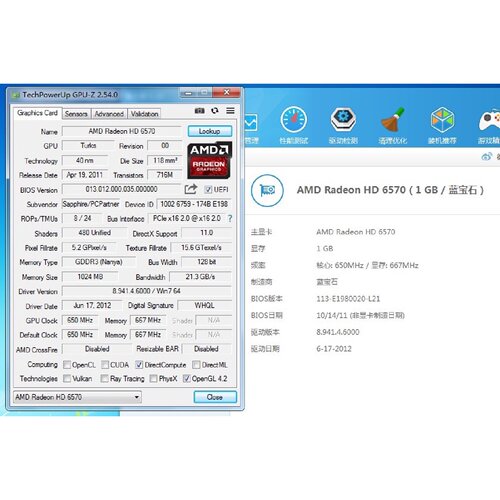Viewport: 500px width, 500px height.
Task: Open the cube-shaped build recommendation icon
Action: 442,119
